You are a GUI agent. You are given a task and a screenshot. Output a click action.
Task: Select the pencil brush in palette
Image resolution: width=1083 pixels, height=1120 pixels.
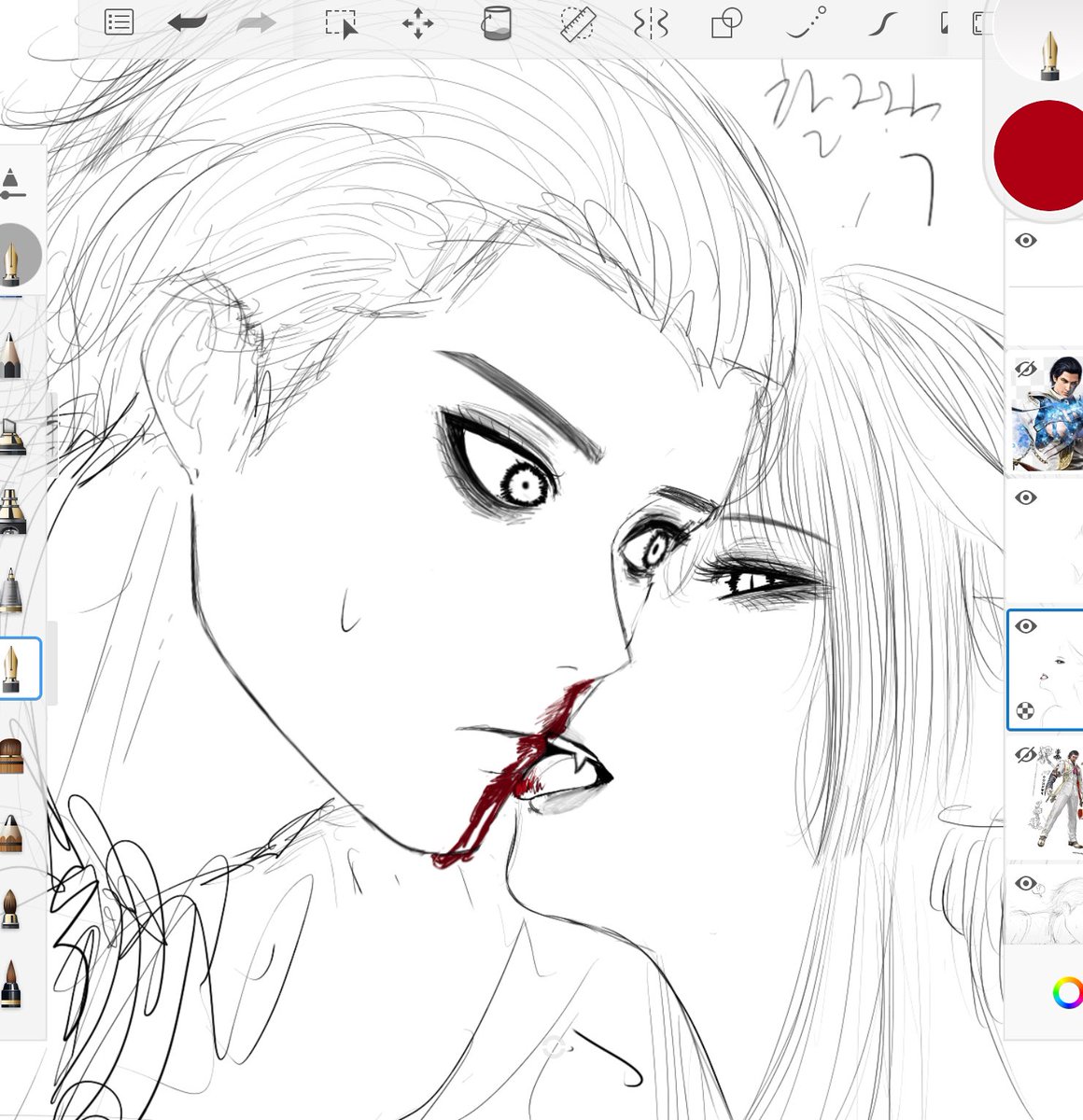(10, 356)
